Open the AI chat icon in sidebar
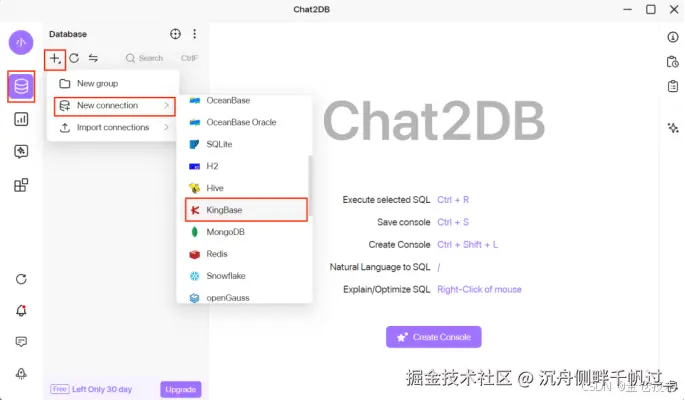This screenshot has height=400, width=685. (x=21, y=152)
